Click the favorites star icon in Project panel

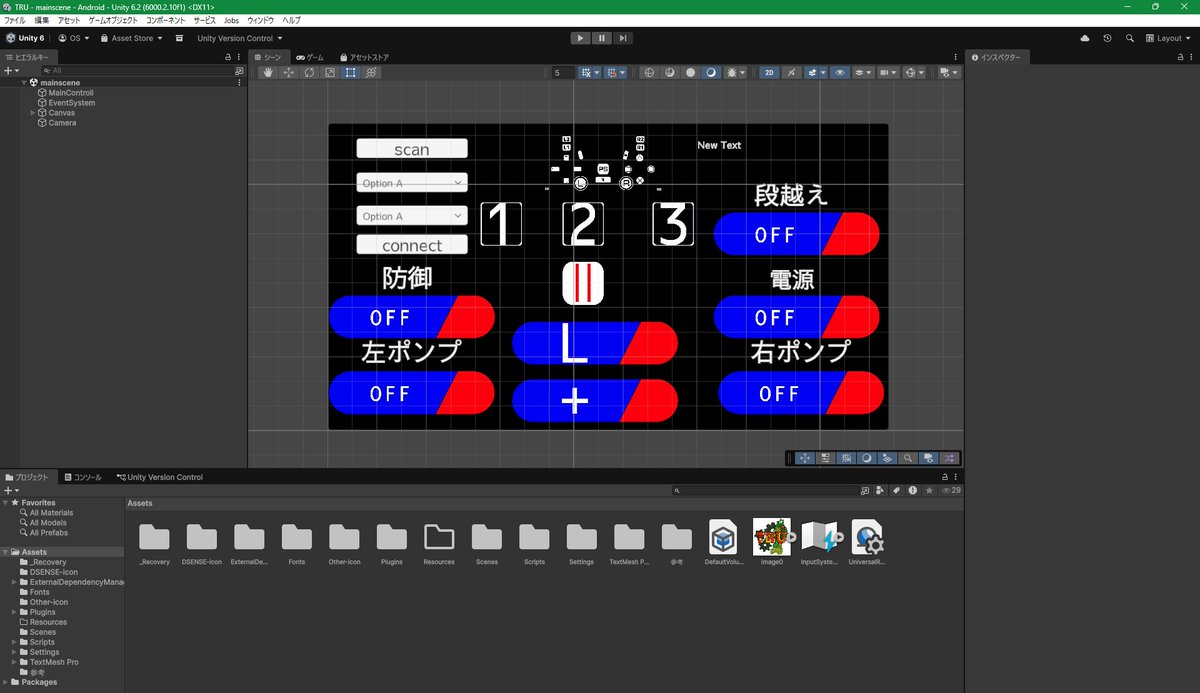(929, 491)
